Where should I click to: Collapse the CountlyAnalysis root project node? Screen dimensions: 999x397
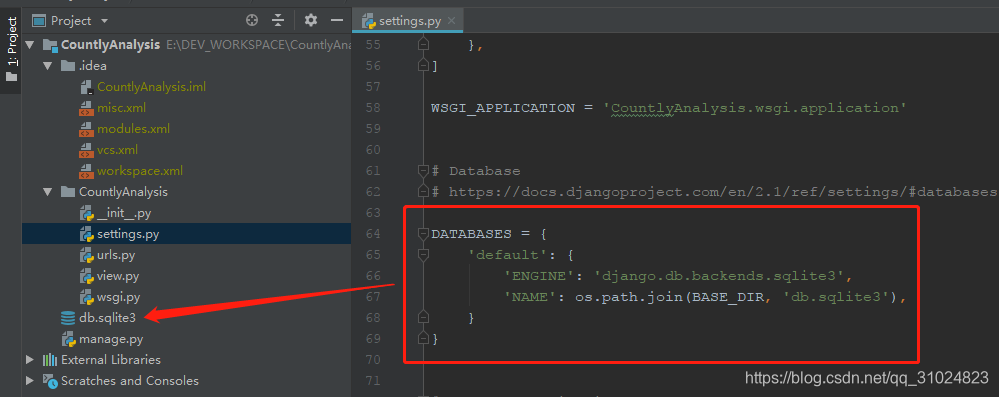29,45
